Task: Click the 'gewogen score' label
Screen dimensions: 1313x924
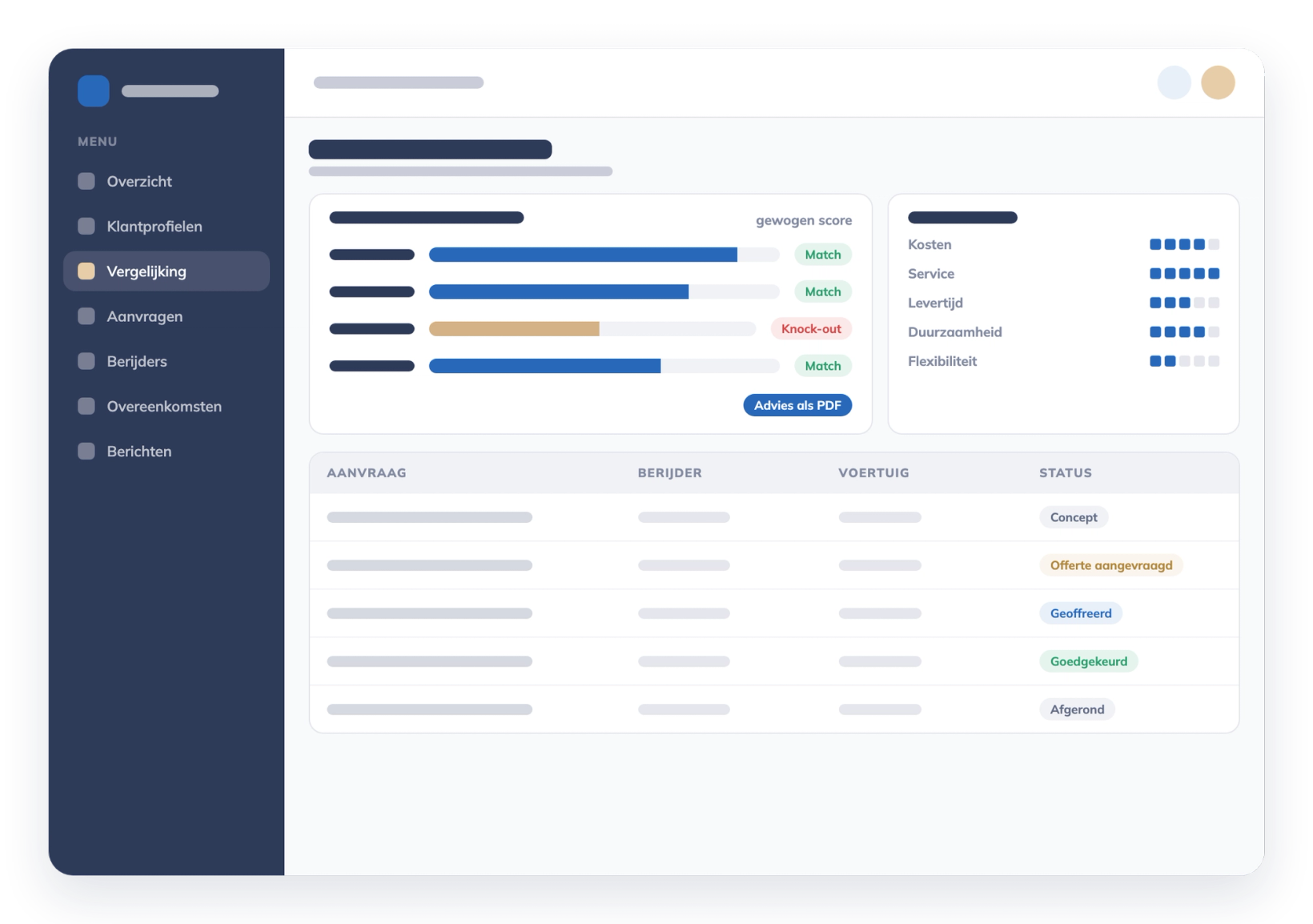Action: (x=804, y=220)
